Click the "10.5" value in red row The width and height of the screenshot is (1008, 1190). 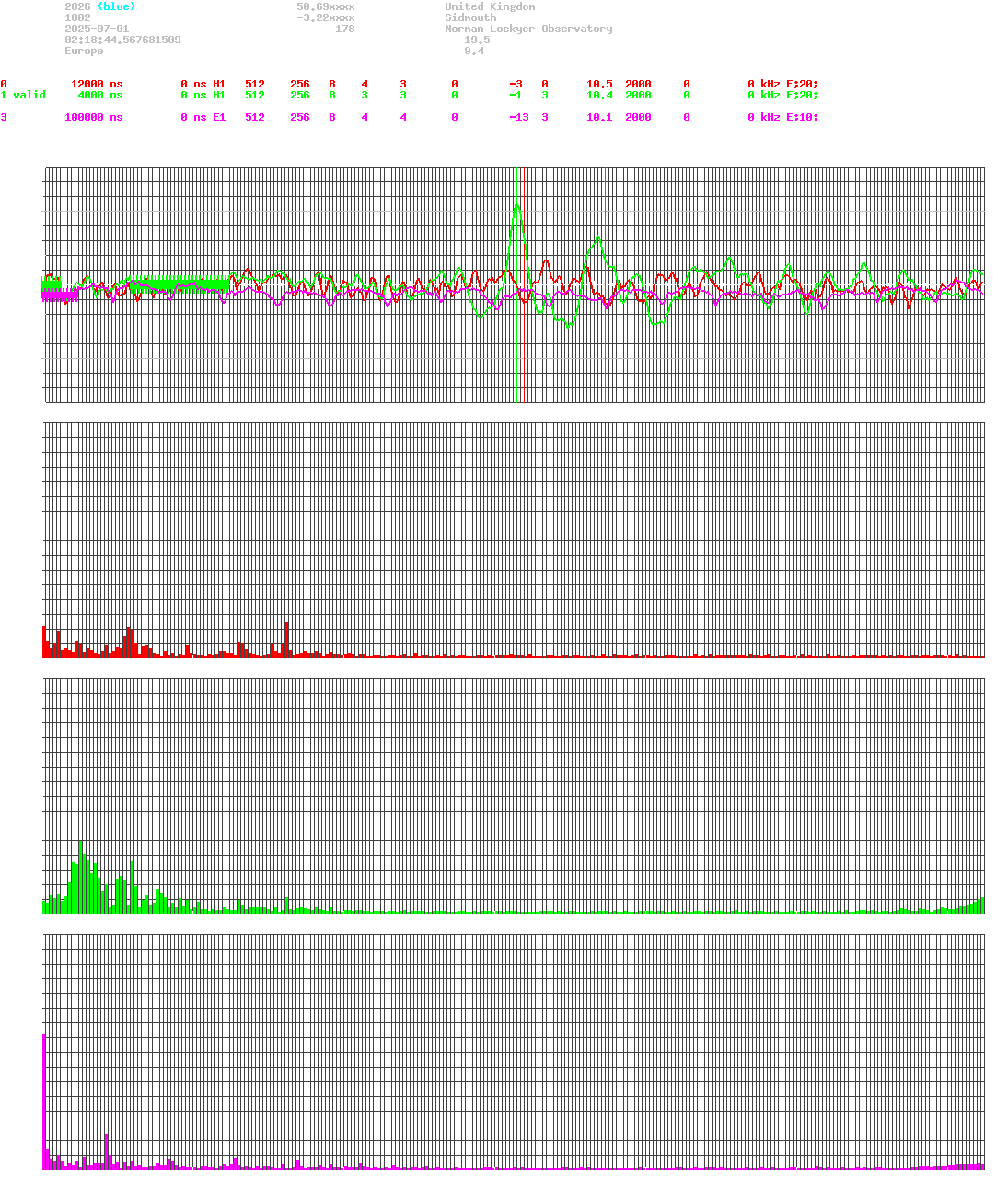[x=599, y=84]
